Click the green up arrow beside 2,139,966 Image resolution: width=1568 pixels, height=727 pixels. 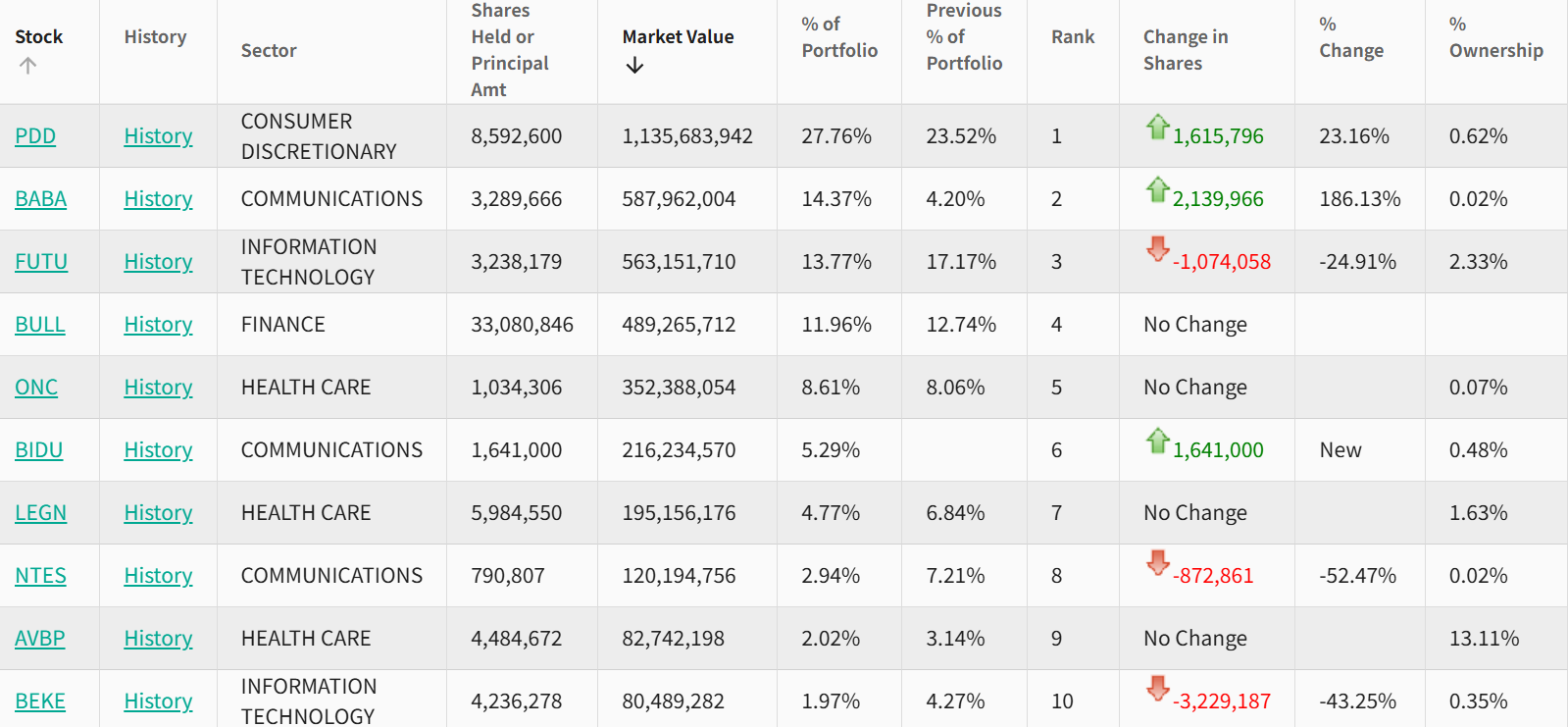coord(1157,189)
